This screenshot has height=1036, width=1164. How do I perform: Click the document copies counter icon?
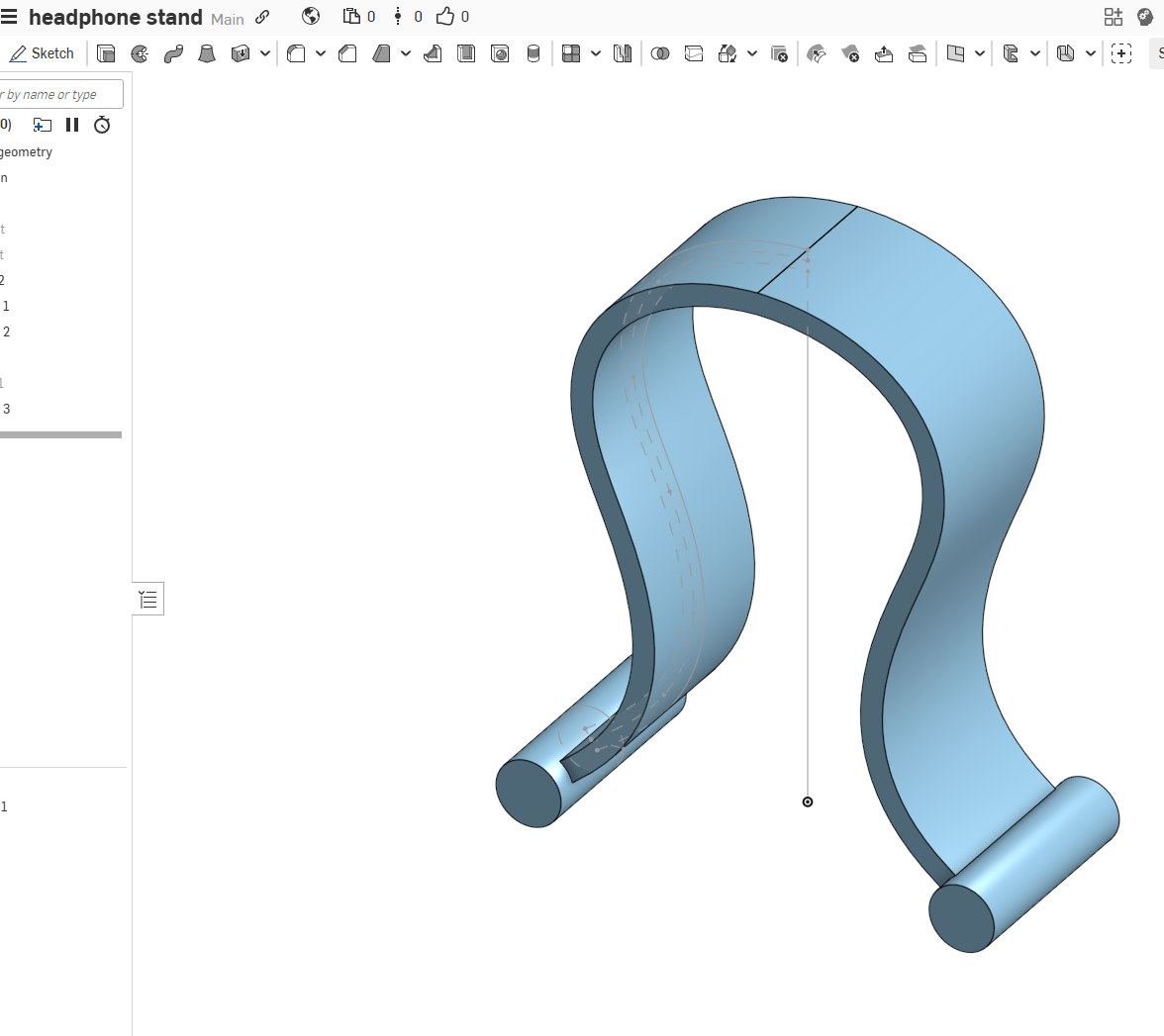tap(351, 16)
